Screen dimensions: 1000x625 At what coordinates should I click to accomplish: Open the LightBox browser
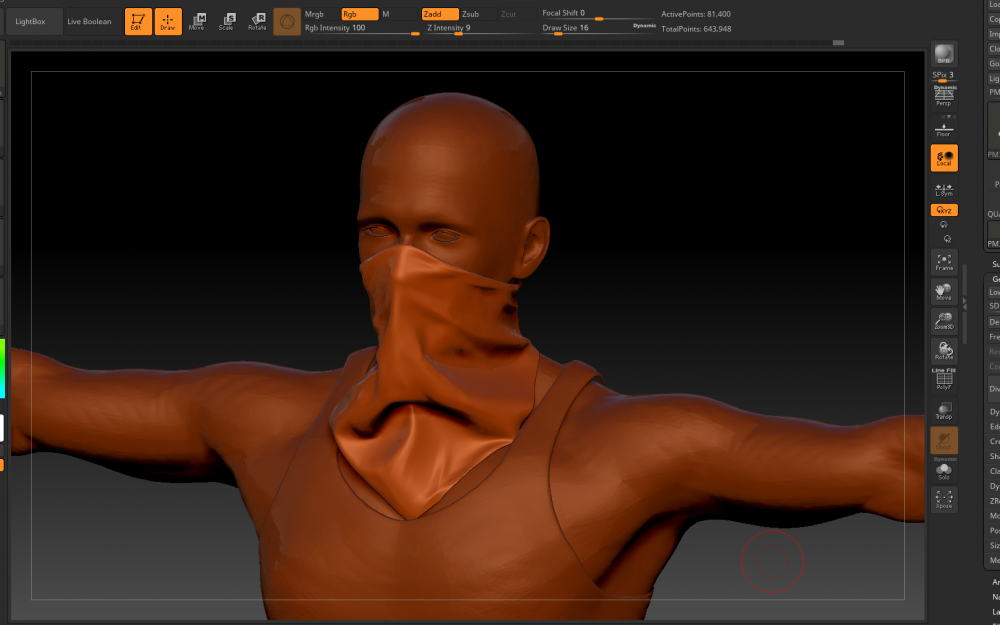[x=31, y=21]
